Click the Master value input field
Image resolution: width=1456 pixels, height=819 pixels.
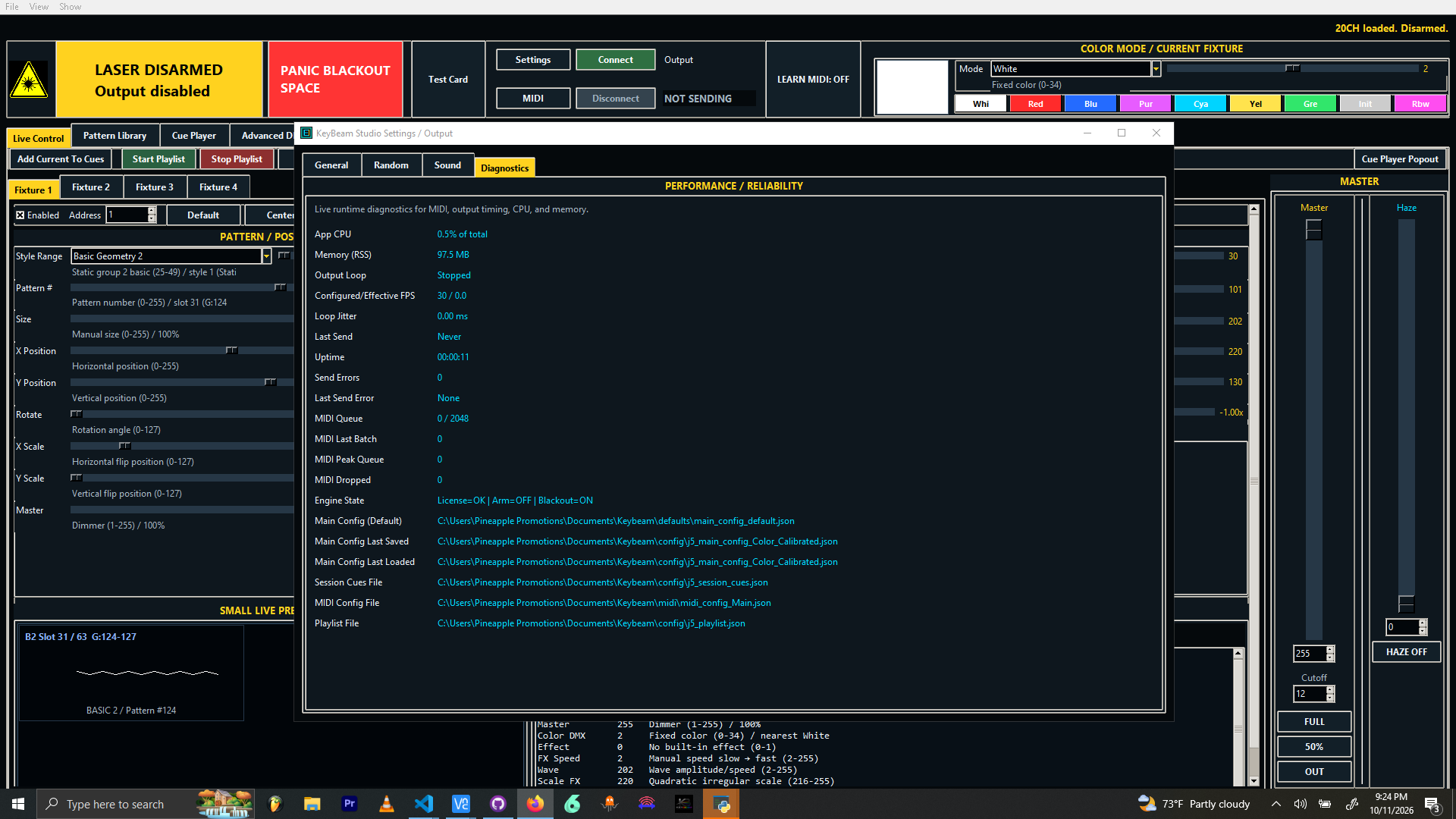[1309, 654]
